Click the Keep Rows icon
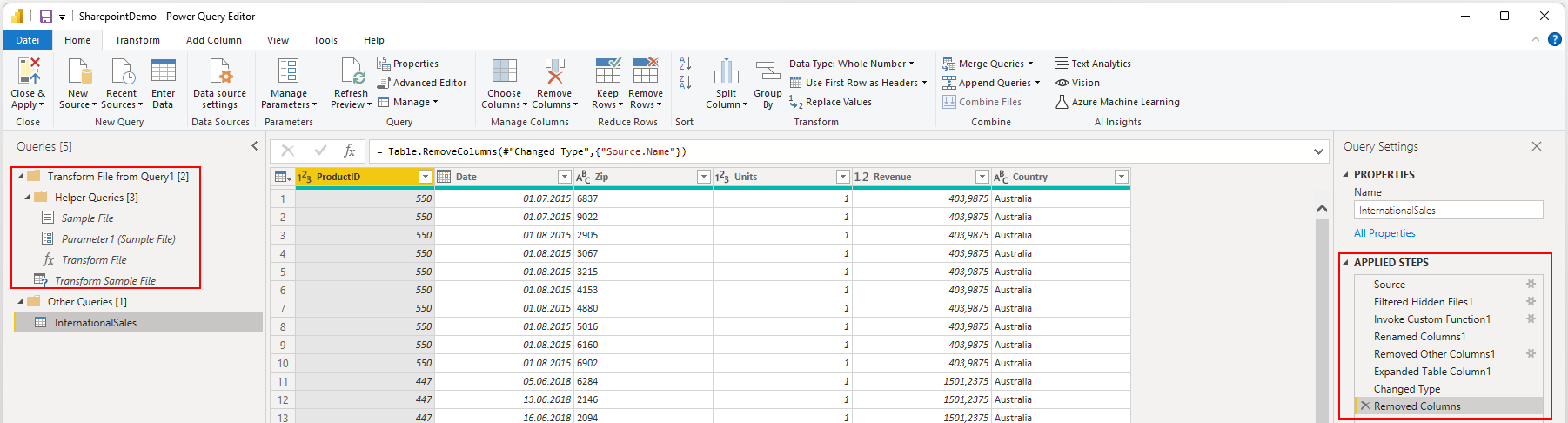The width and height of the screenshot is (1568, 423). pos(608,71)
